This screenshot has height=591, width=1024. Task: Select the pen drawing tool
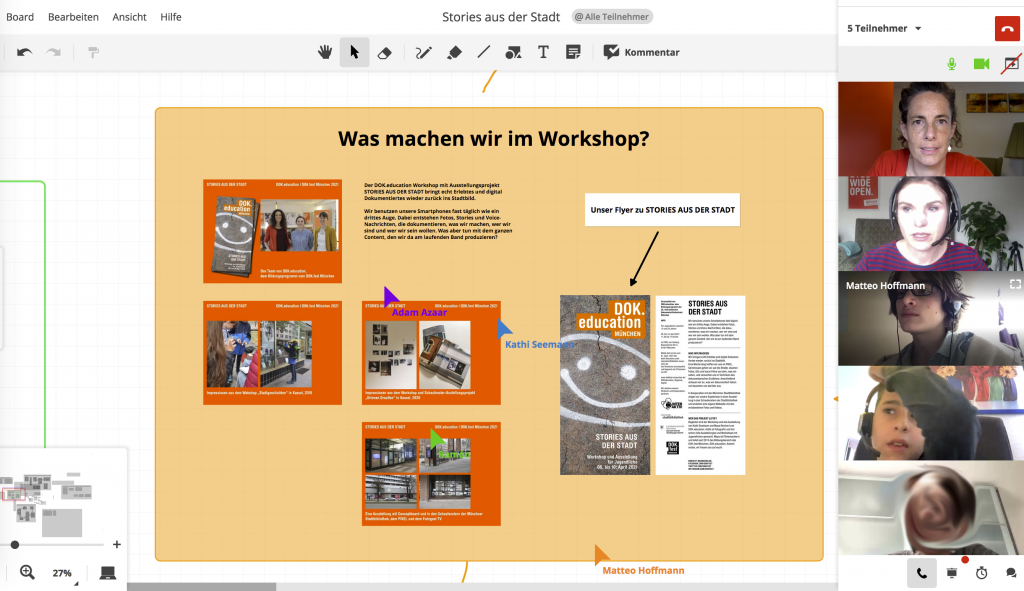click(424, 52)
